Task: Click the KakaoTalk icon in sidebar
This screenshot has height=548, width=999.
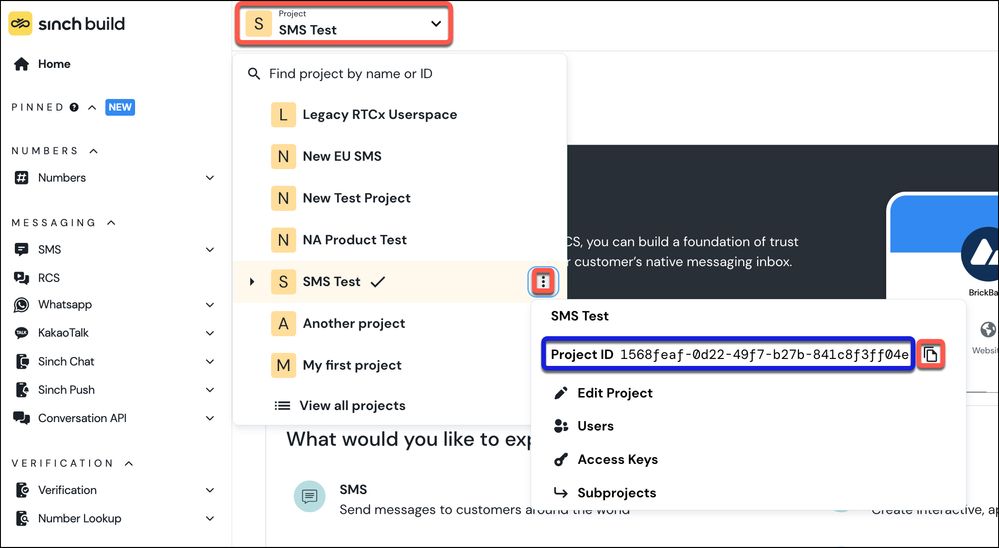Action: tap(22, 333)
